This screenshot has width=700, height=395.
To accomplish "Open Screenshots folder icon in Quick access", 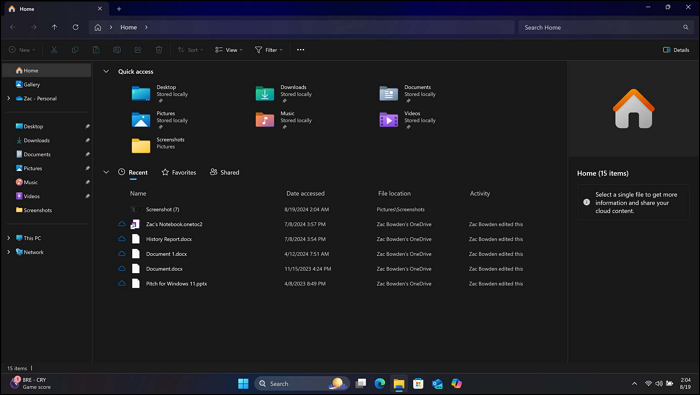I will [141, 146].
